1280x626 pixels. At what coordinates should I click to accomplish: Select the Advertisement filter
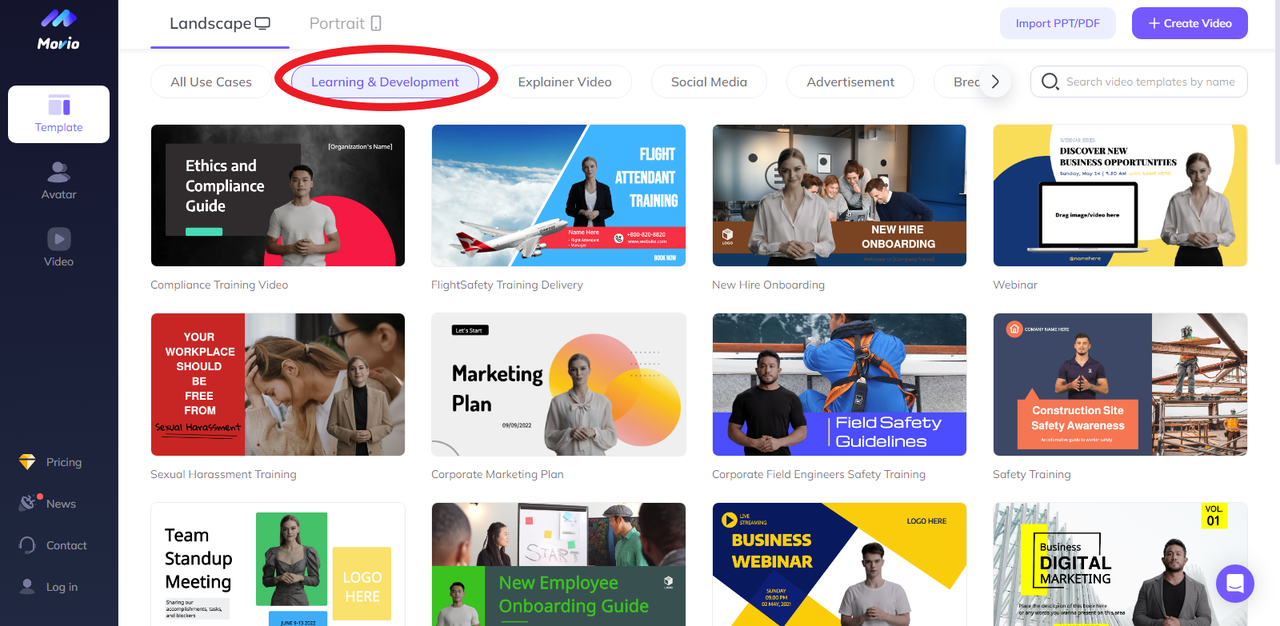(851, 82)
